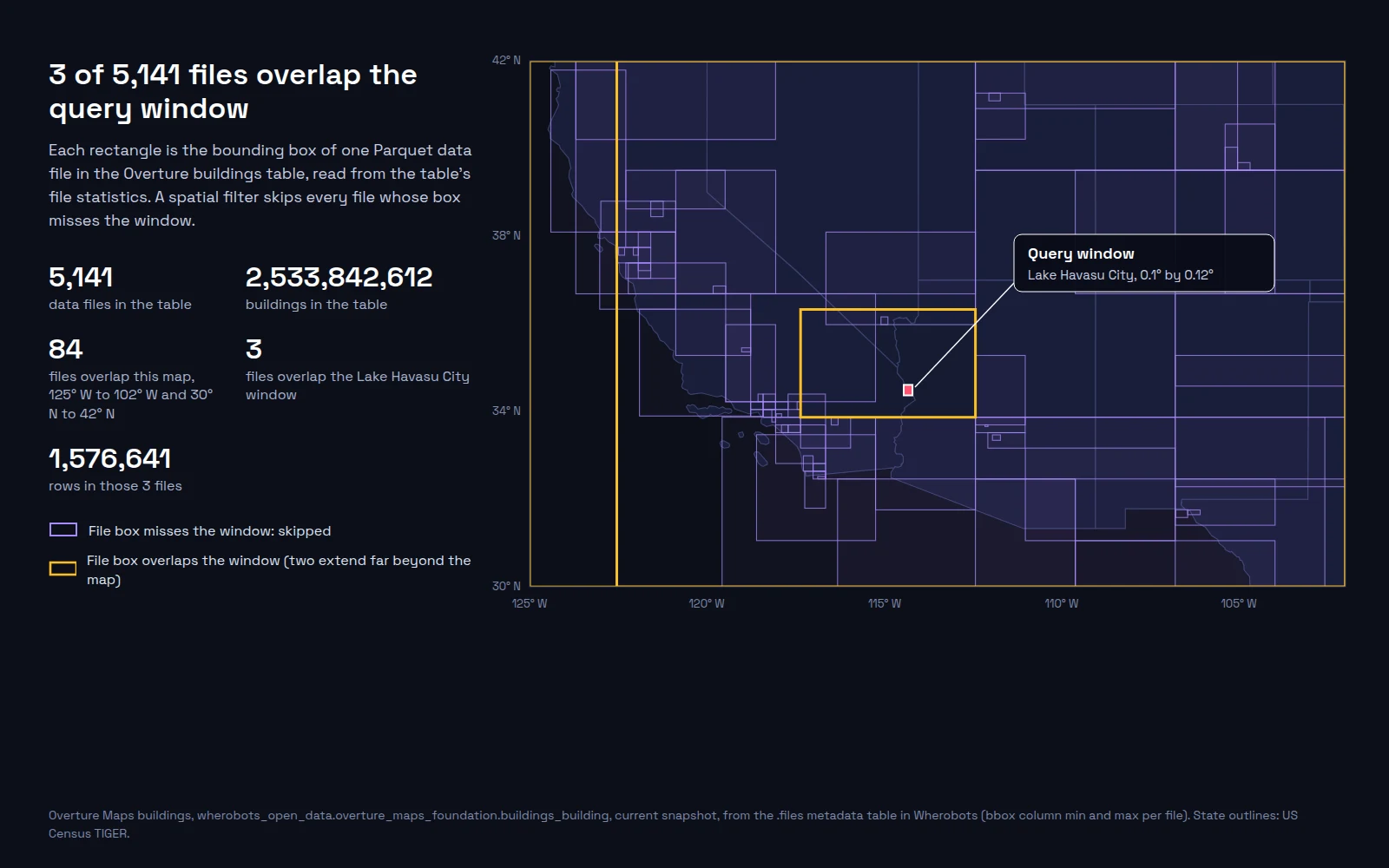Click 'Lake Havasu City, 0.1° by 0.12°' text
Image resolution: width=1389 pixels, height=868 pixels.
pos(1120,275)
